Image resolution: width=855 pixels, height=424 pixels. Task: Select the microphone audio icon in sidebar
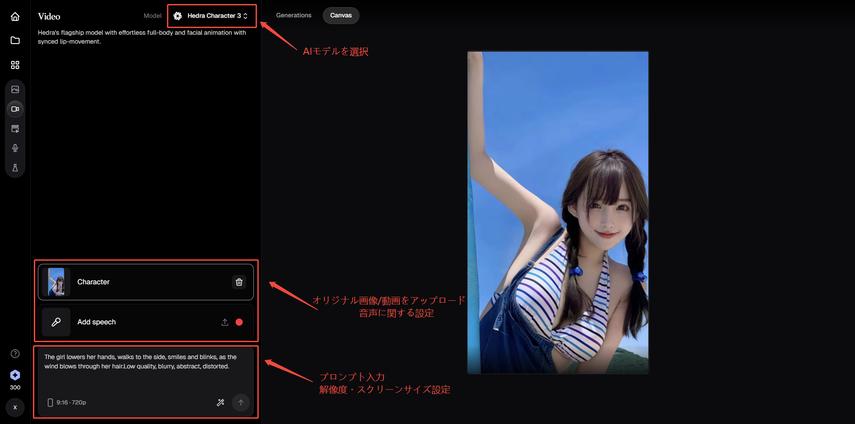pos(15,148)
